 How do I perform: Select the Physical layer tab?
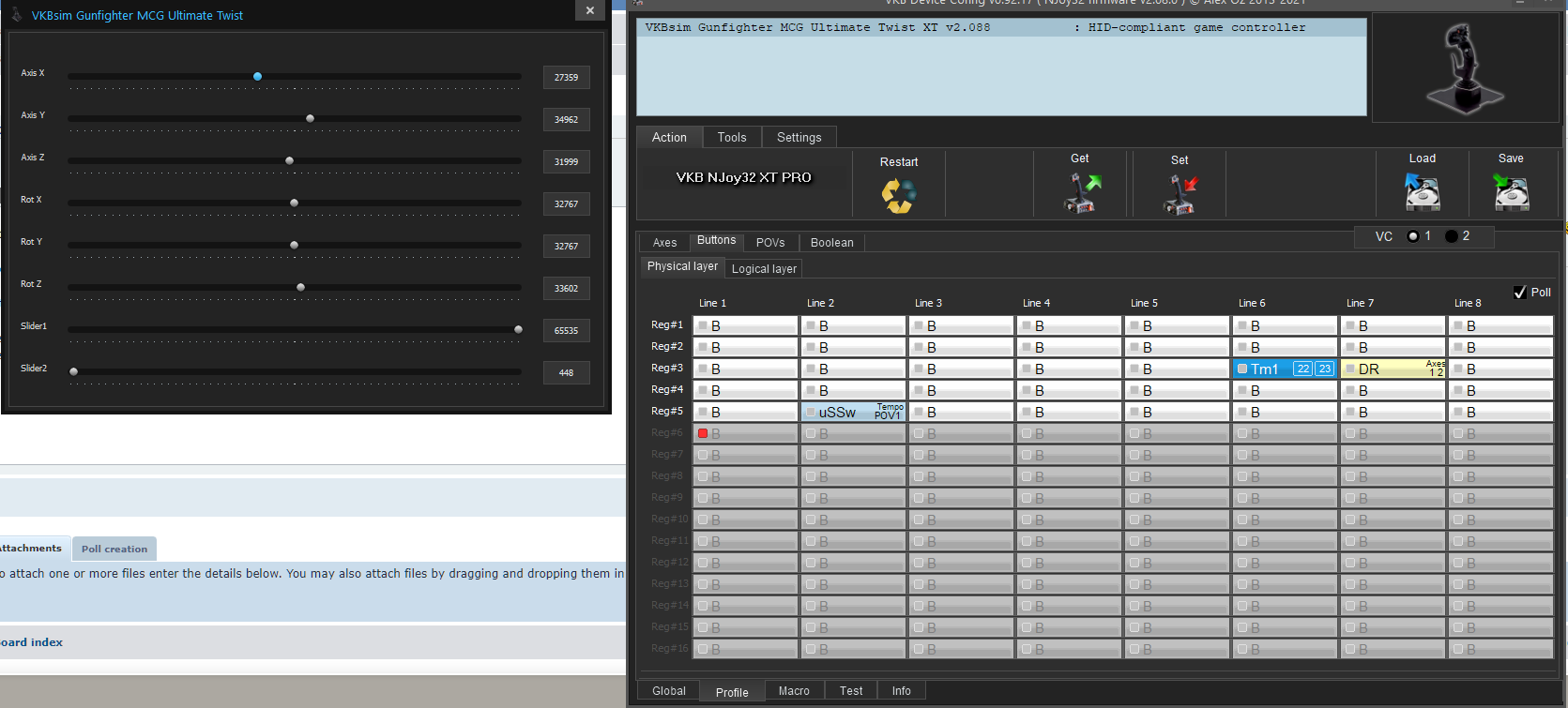[x=682, y=266]
